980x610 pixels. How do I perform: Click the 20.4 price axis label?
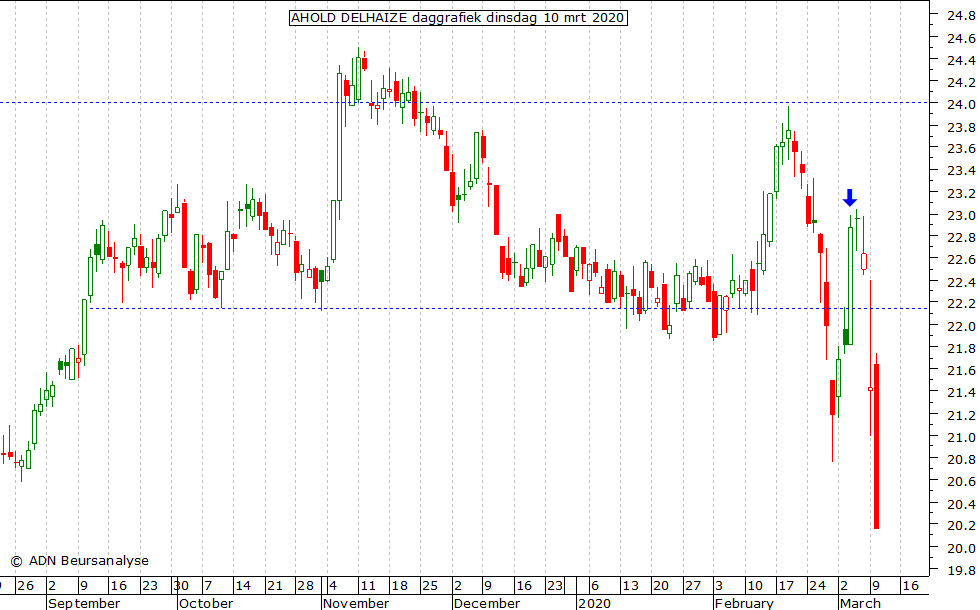tap(961, 504)
